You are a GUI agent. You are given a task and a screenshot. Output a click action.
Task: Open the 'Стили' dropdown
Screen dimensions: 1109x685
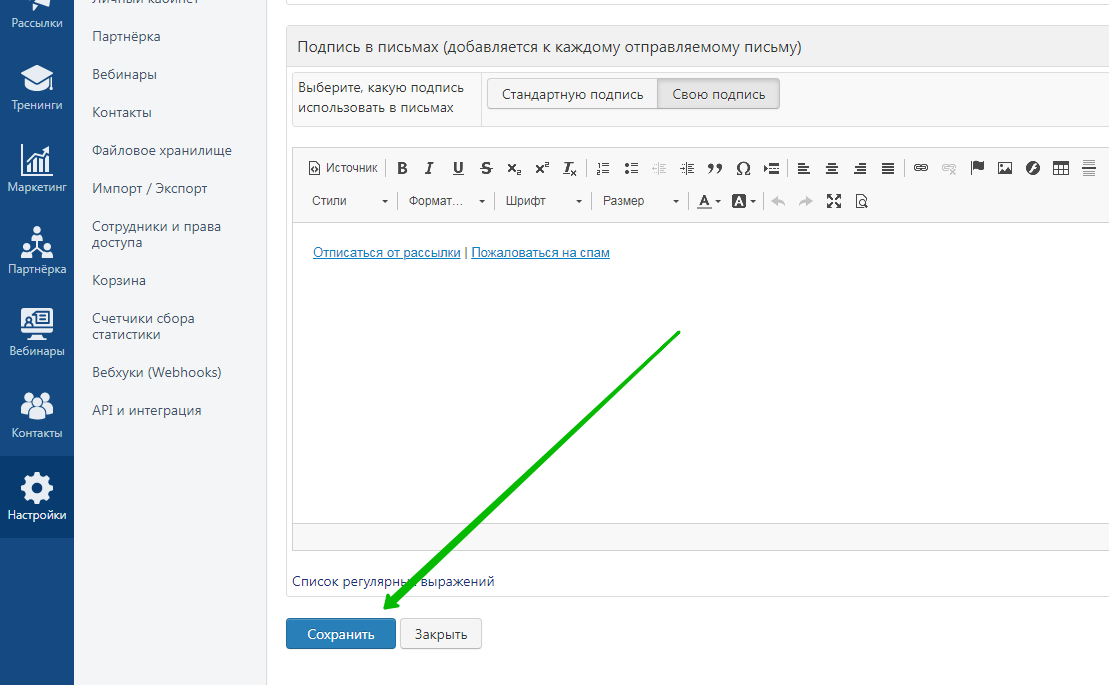pyautogui.click(x=349, y=201)
